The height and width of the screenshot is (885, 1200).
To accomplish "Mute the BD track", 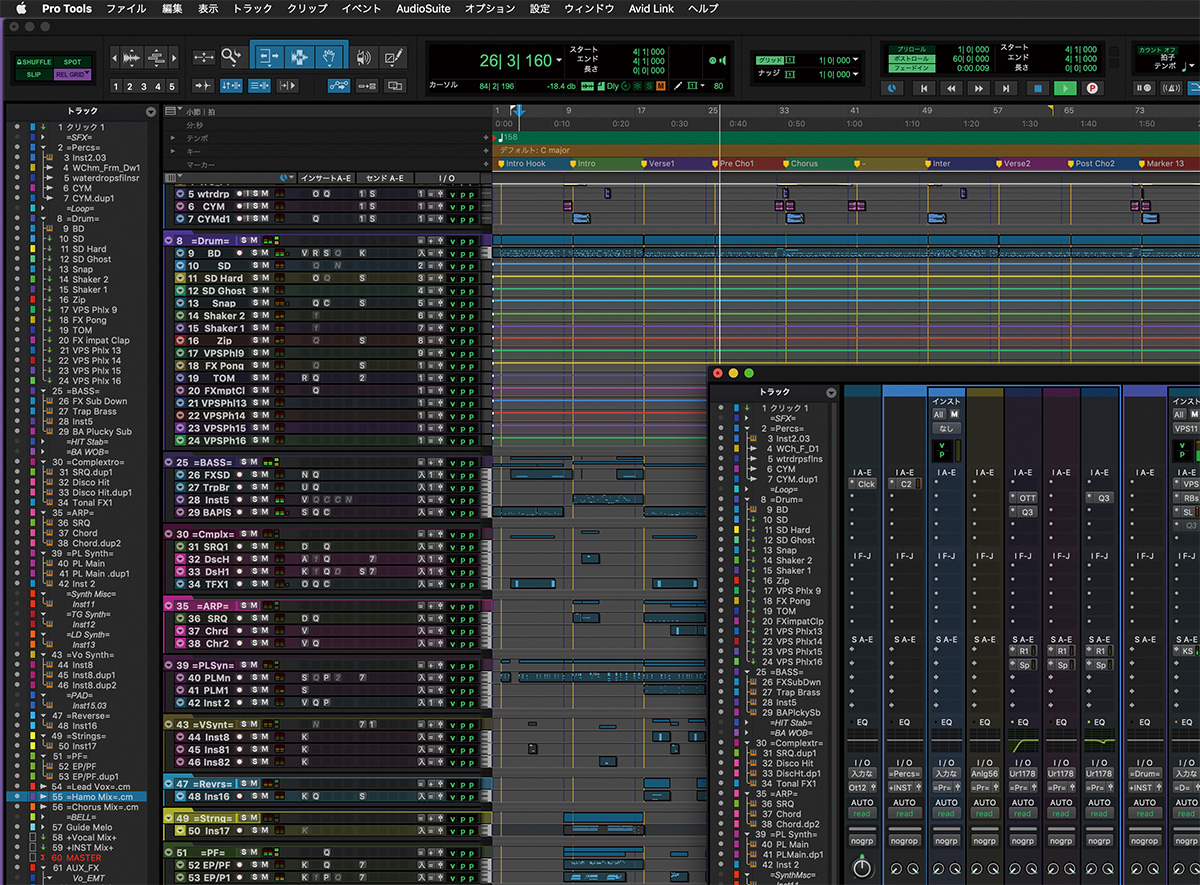I will [x=264, y=254].
